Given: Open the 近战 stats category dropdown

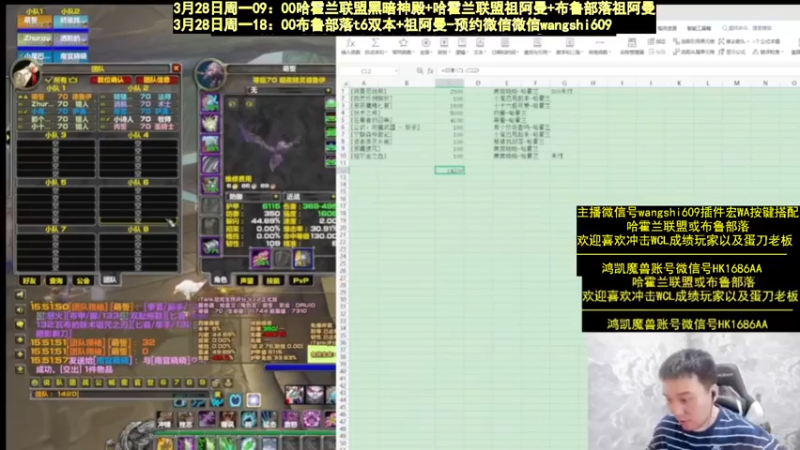Looking at the screenshot, I should [310, 197].
